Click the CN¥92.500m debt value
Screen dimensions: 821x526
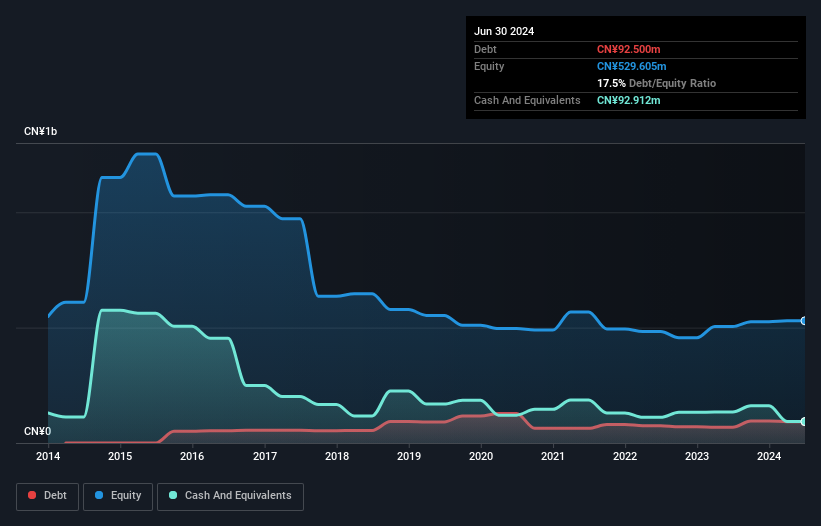628,49
